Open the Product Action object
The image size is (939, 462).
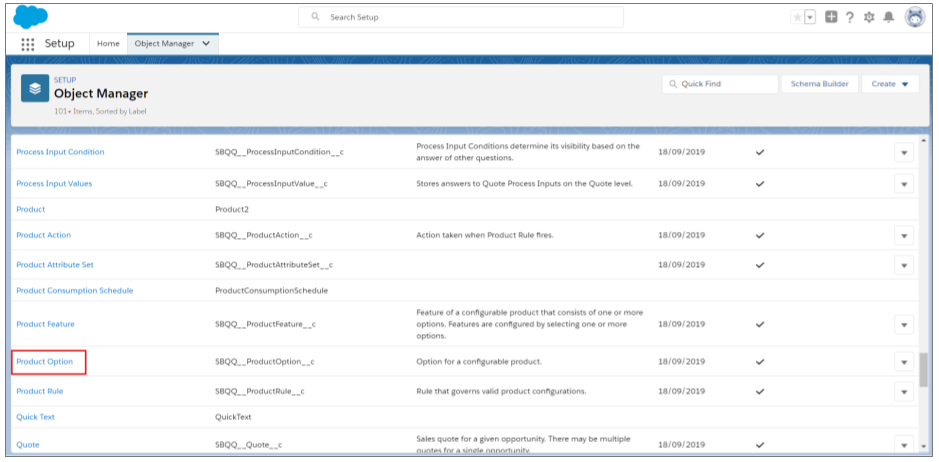[x=44, y=235]
